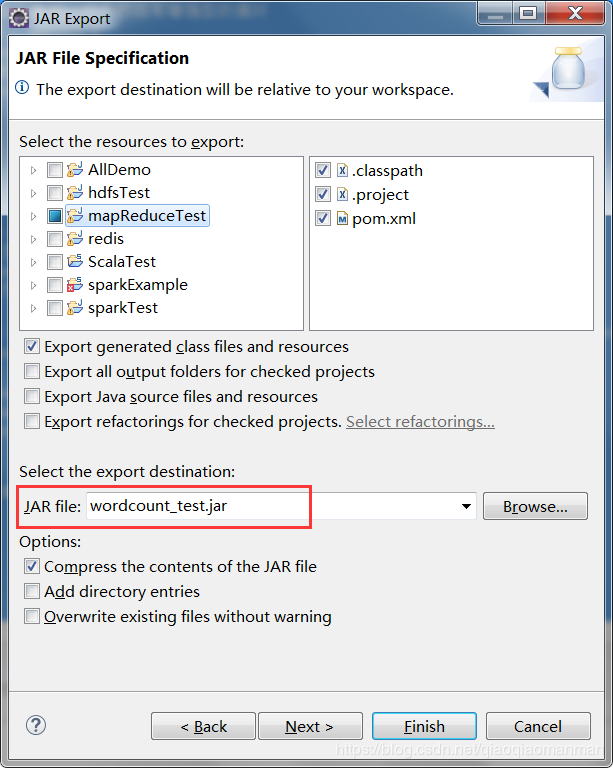Screen dimensions: 613x768
Task: Expand the hdfsTest project tree node
Action: pyautogui.click(x=33, y=193)
